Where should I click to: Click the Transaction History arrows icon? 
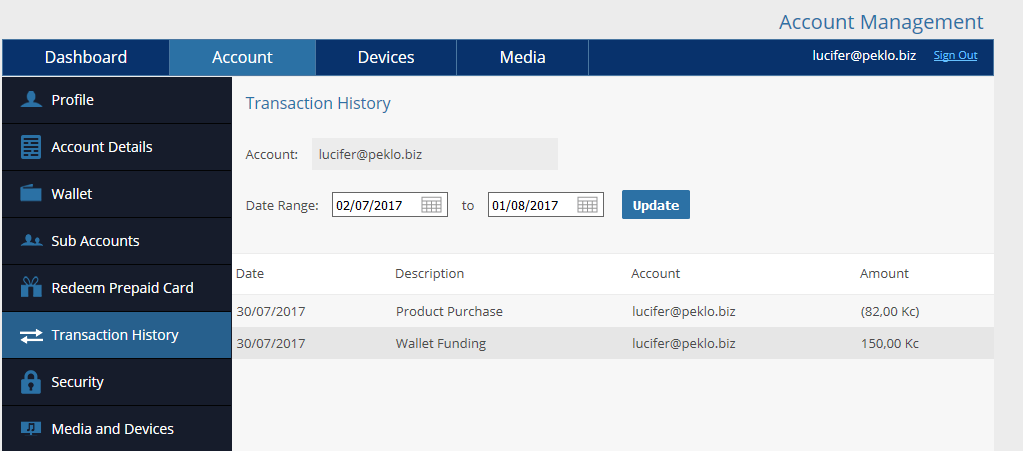pyautogui.click(x=31, y=335)
